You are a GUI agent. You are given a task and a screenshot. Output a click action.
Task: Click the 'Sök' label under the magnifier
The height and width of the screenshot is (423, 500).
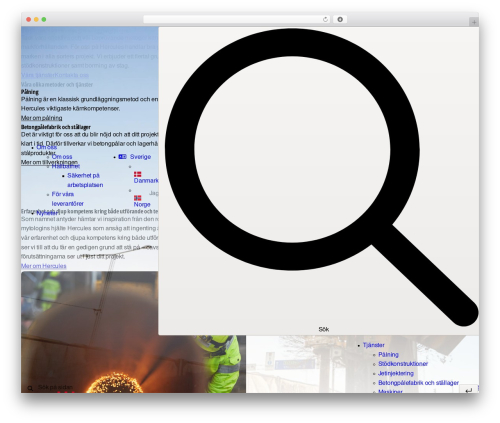[324, 329]
